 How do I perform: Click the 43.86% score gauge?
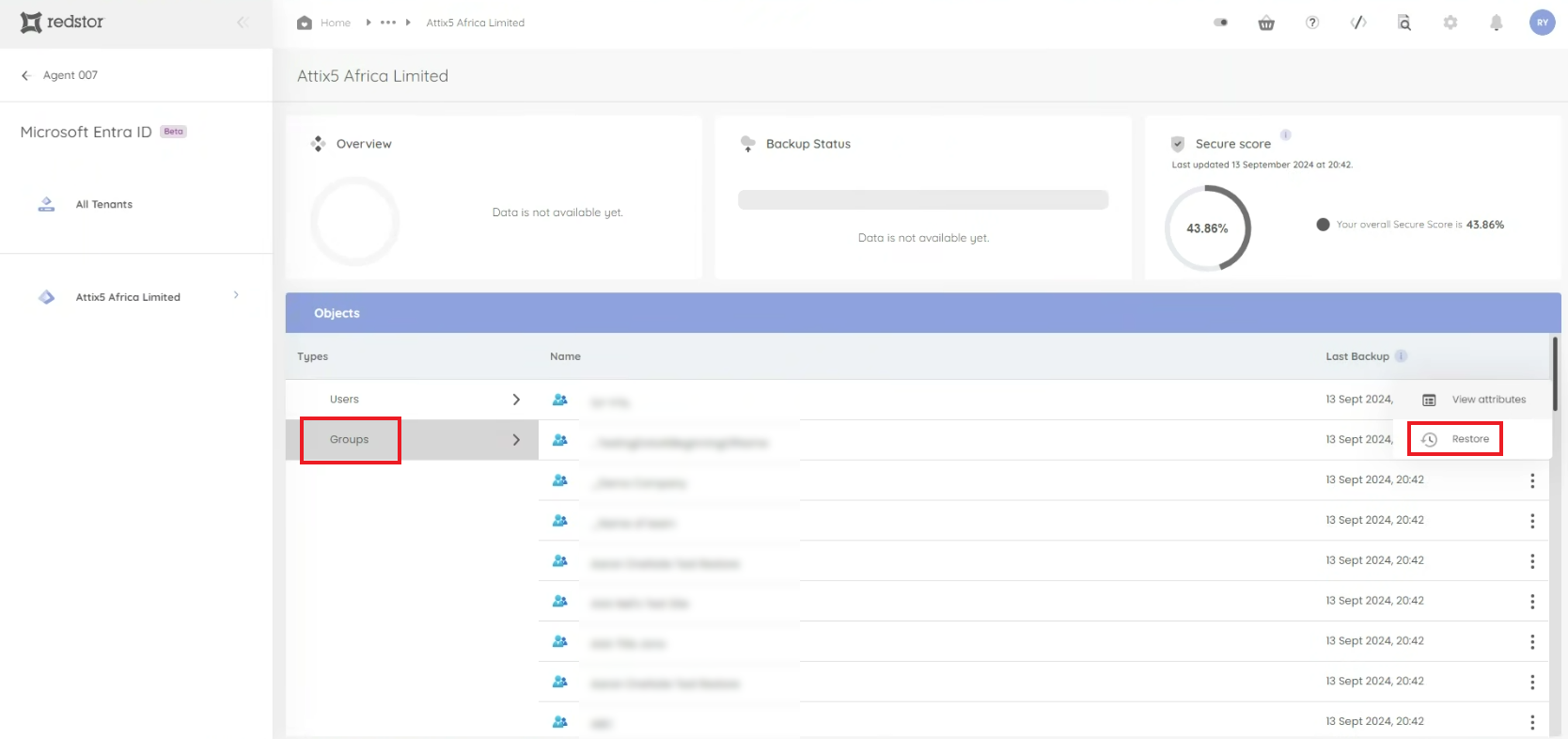click(1208, 228)
